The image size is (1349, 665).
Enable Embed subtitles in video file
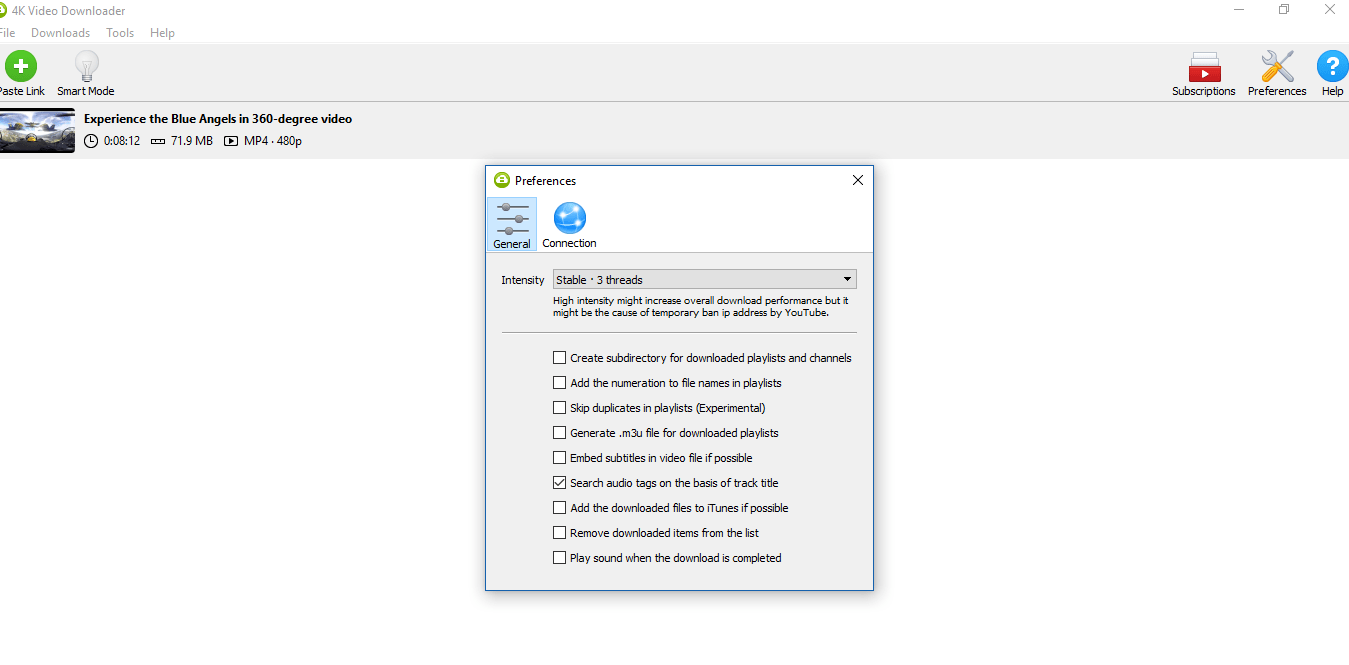(x=560, y=458)
